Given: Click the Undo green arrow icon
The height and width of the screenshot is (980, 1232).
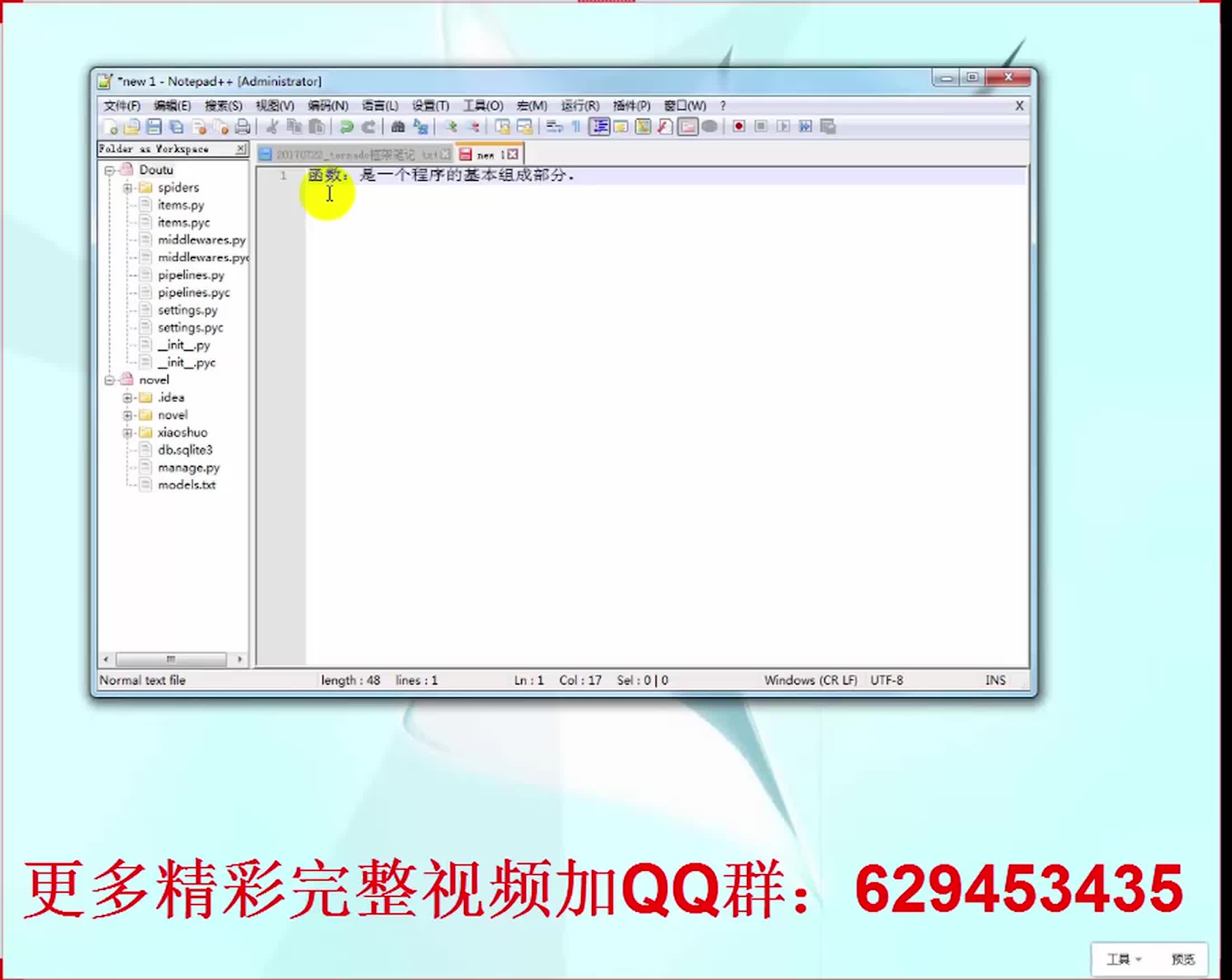Looking at the screenshot, I should click(346, 127).
